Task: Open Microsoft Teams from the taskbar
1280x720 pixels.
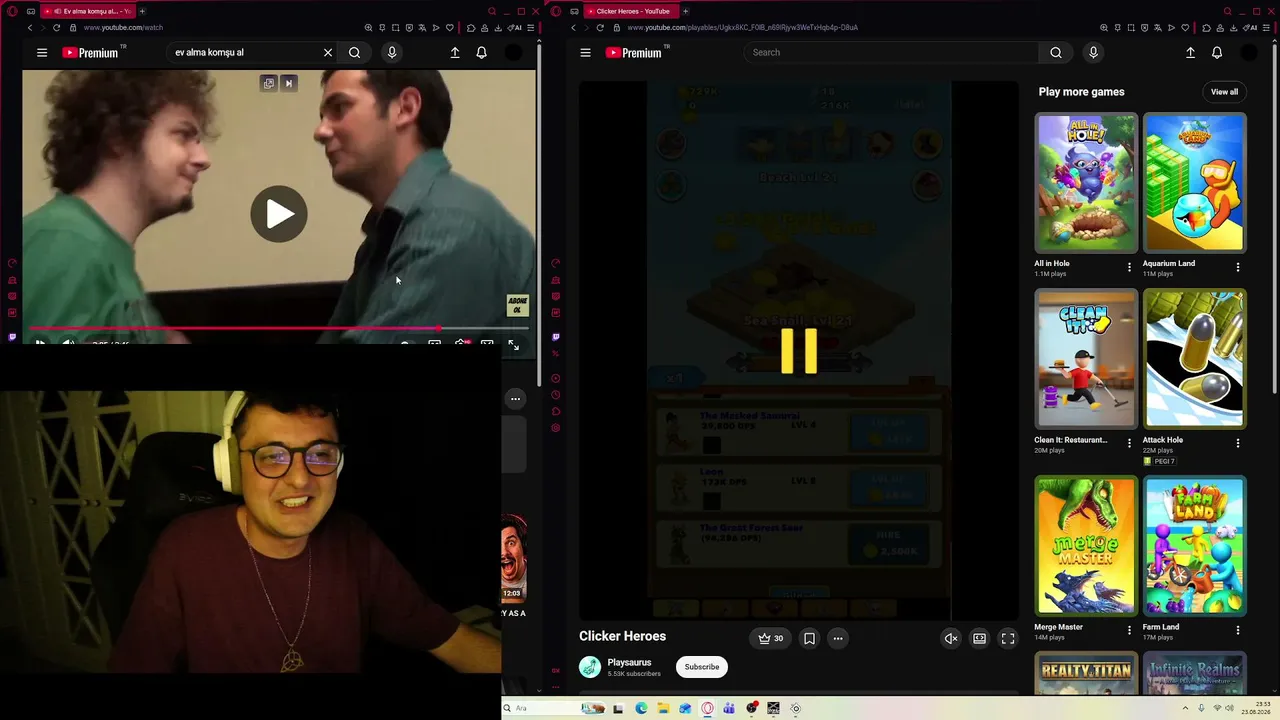Action: coord(729,708)
